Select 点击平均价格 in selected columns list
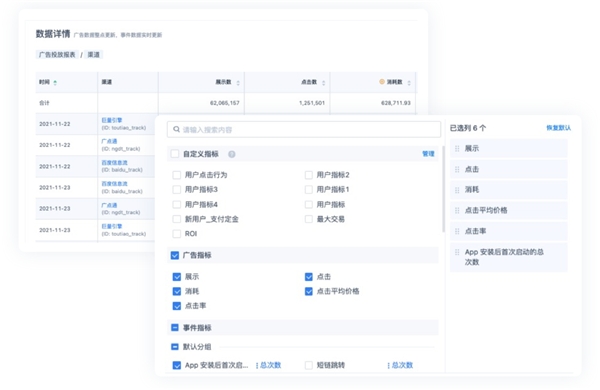The image size is (600, 390). (509, 211)
